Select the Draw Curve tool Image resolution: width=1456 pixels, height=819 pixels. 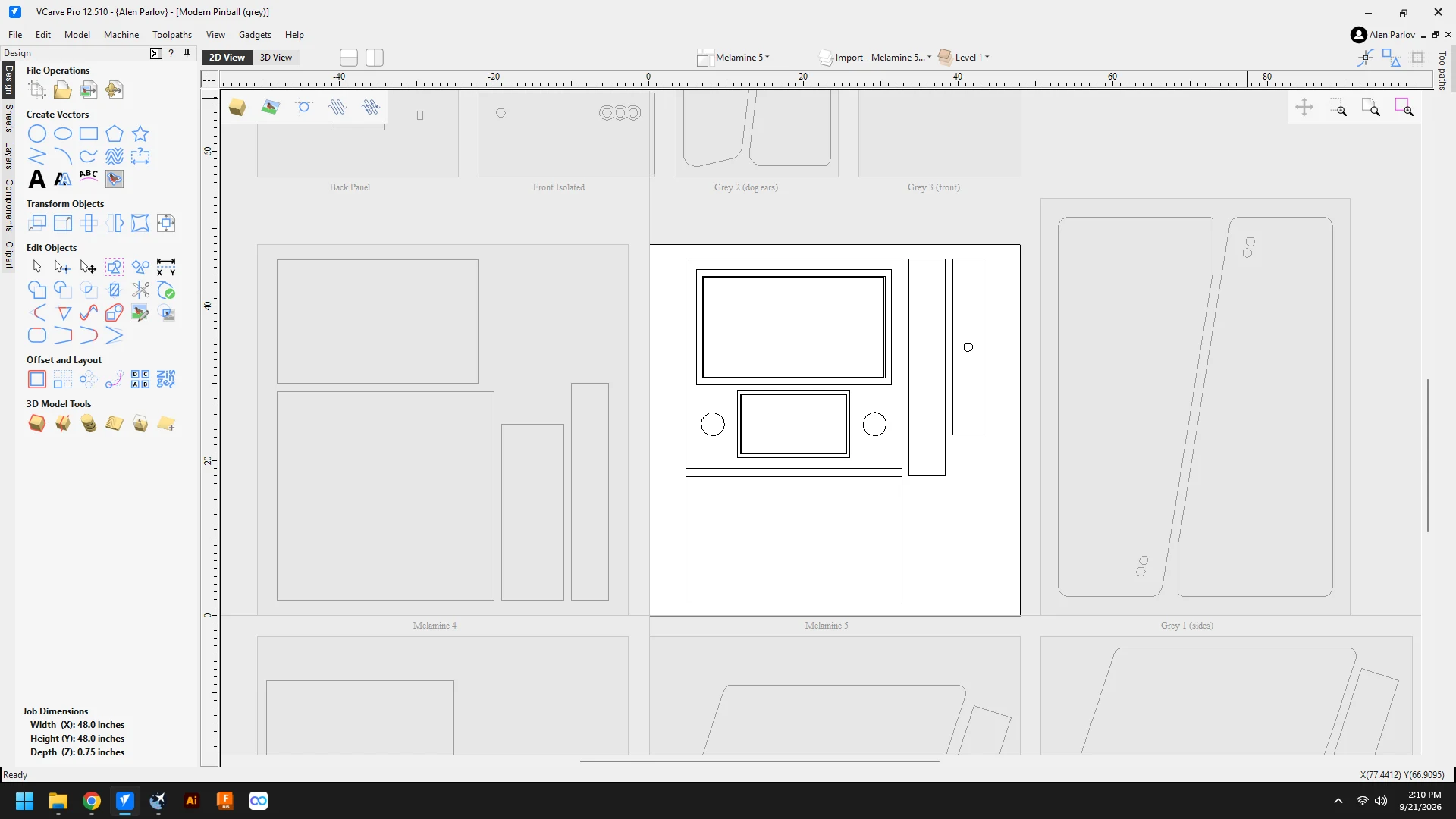point(89,157)
